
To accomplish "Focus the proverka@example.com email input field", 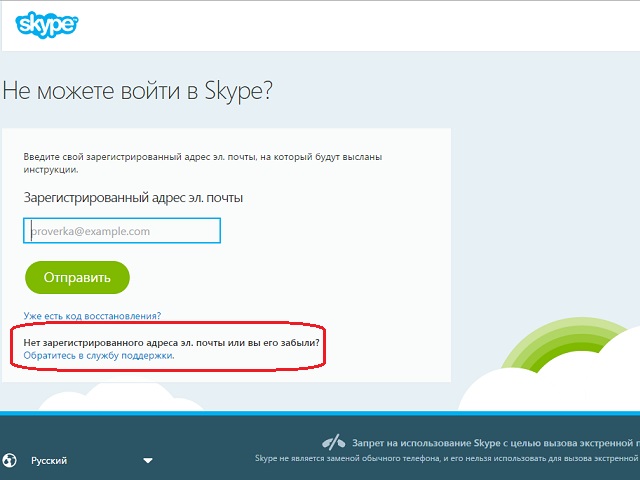I will pos(122,231).
